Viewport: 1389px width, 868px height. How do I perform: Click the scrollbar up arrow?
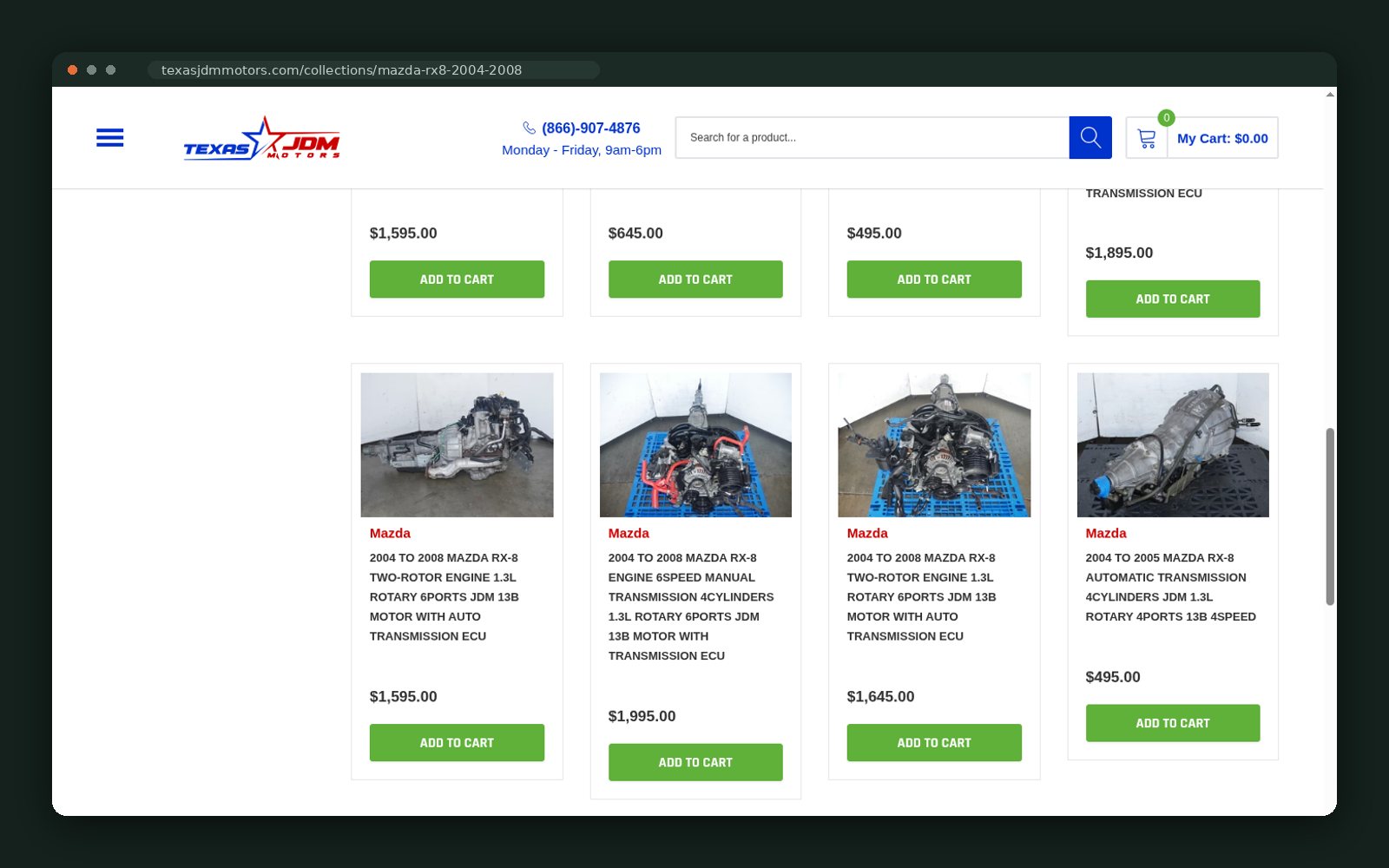click(x=1330, y=94)
